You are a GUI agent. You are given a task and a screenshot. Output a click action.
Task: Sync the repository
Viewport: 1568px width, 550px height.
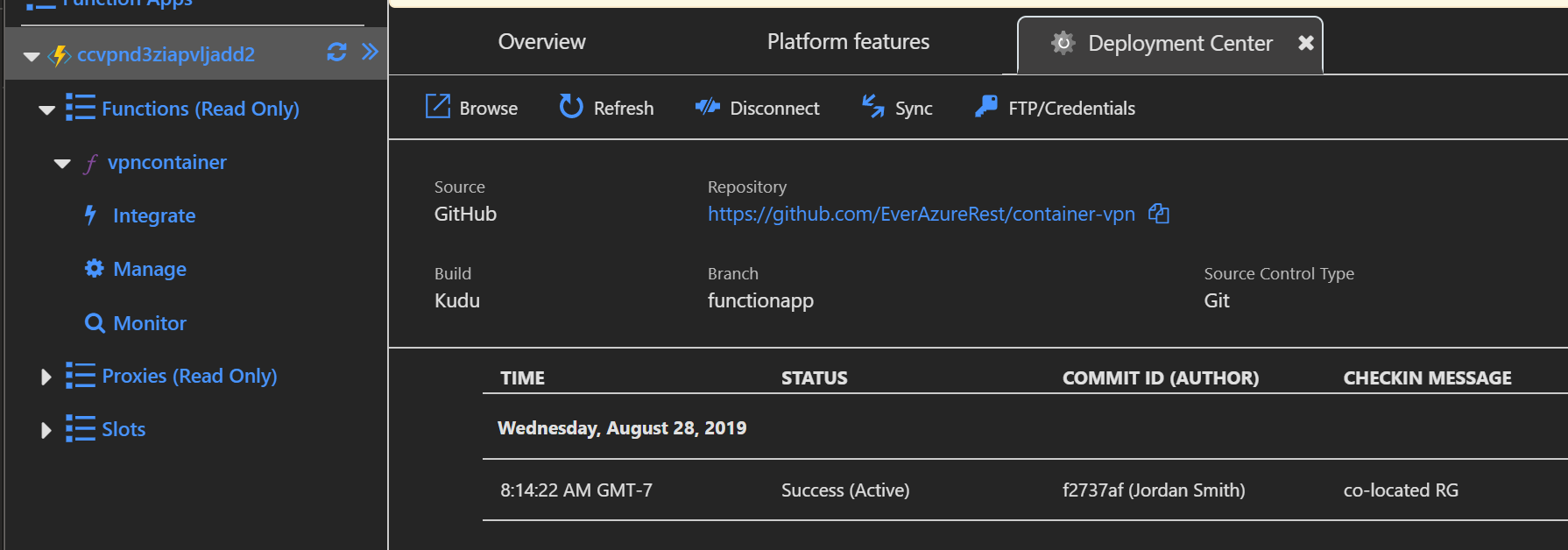coord(914,109)
